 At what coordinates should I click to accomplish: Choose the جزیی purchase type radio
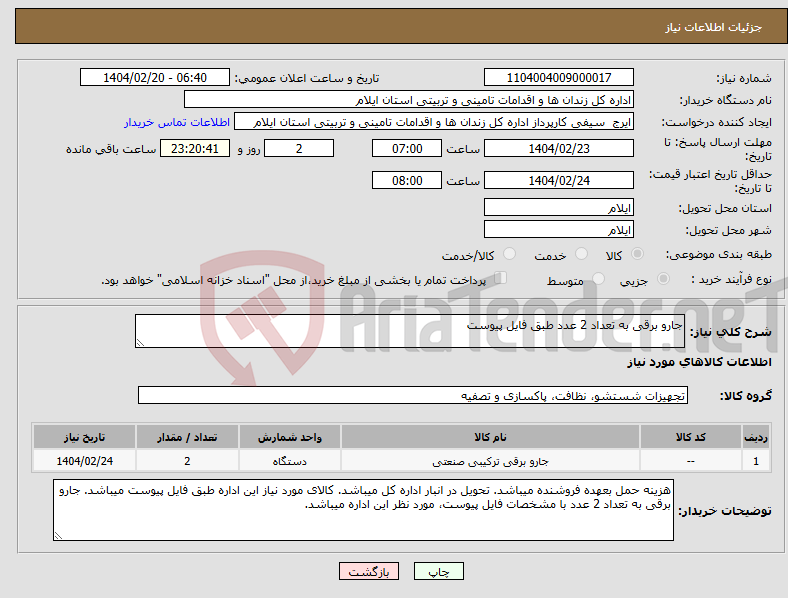coord(663,278)
